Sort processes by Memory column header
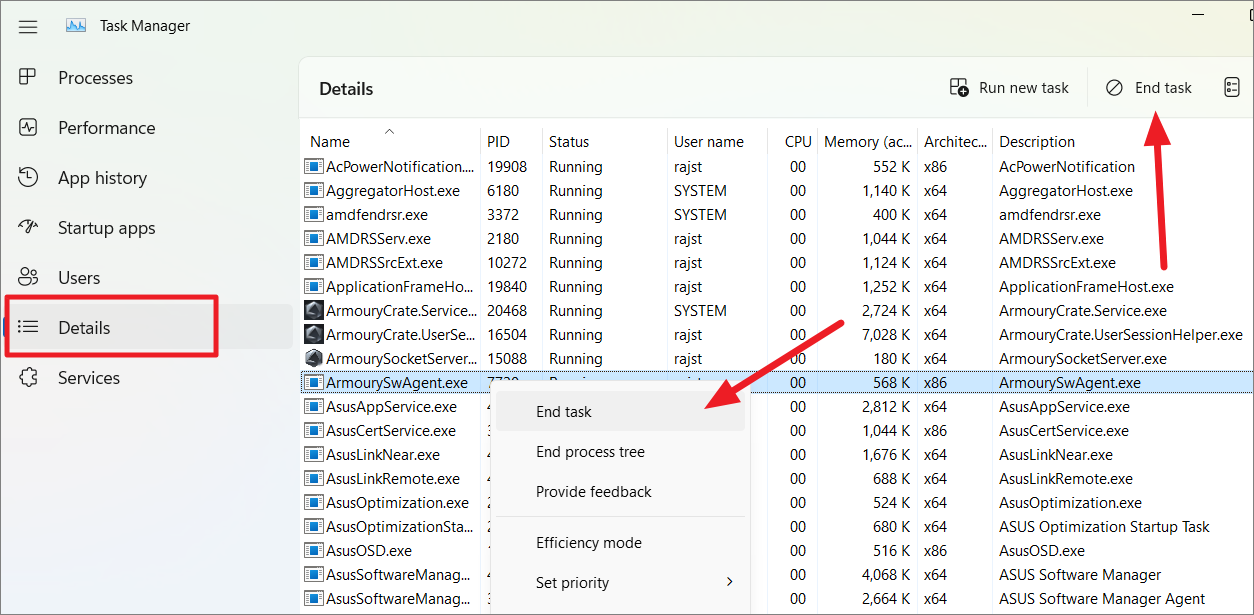 tap(866, 142)
